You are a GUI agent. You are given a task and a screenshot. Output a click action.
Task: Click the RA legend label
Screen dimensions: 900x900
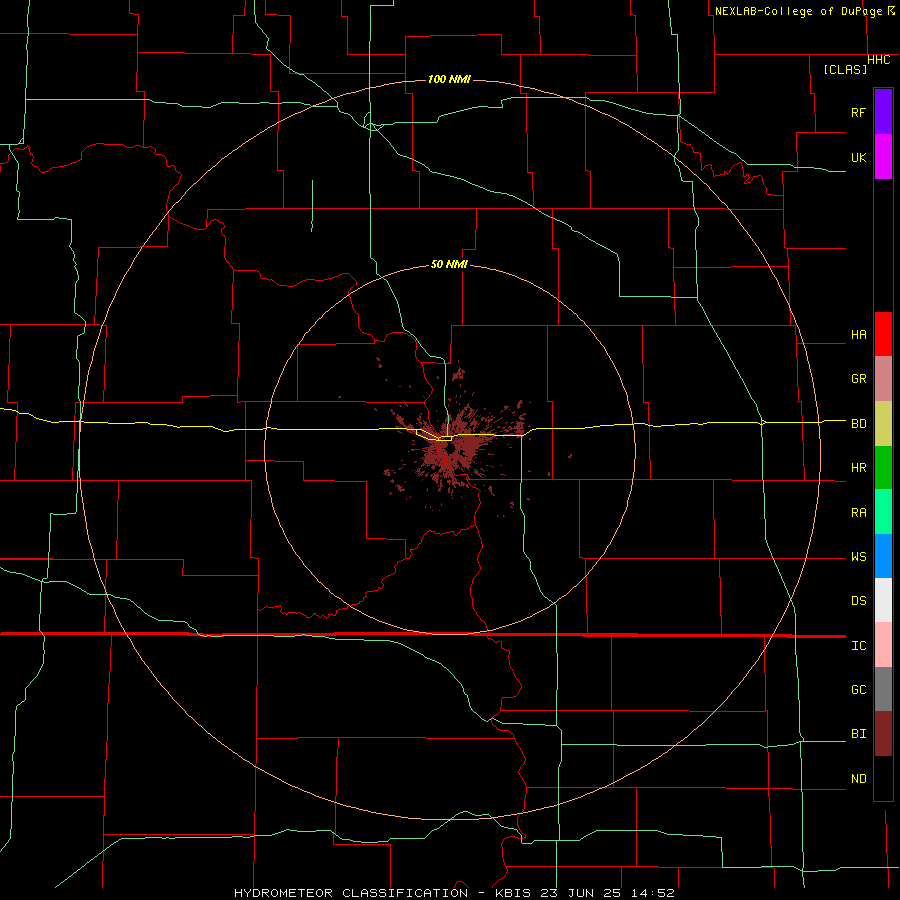click(x=858, y=513)
